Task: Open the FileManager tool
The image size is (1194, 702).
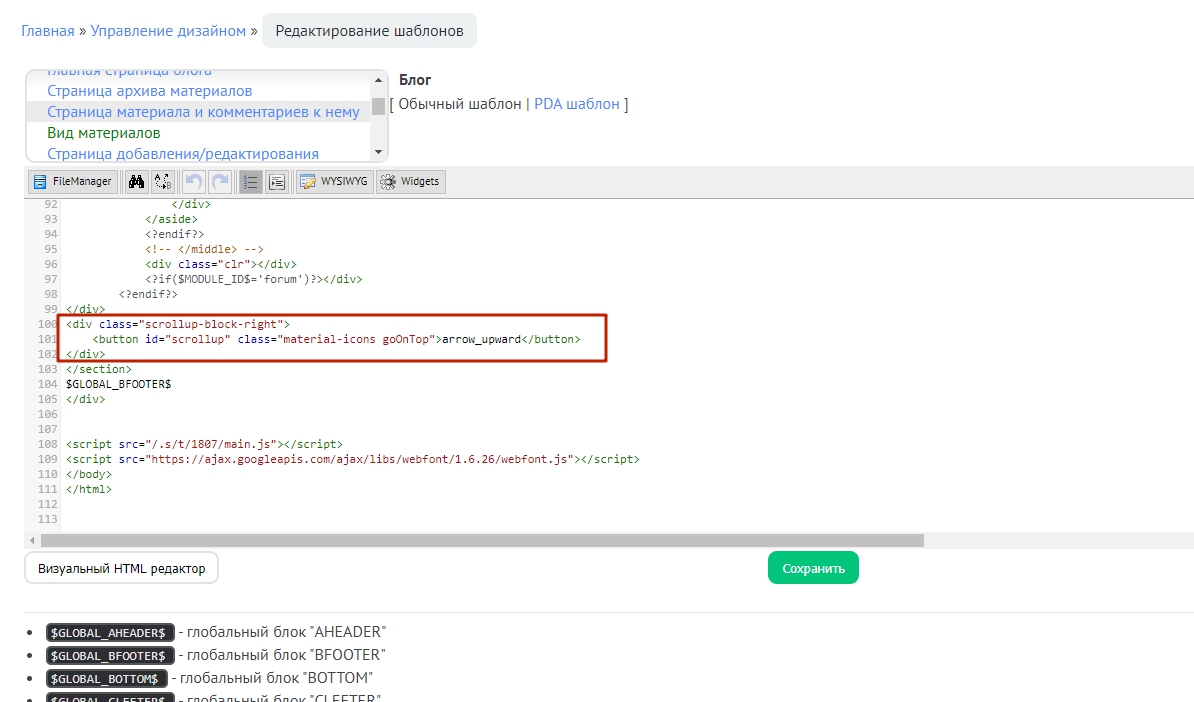Action: click(71, 182)
